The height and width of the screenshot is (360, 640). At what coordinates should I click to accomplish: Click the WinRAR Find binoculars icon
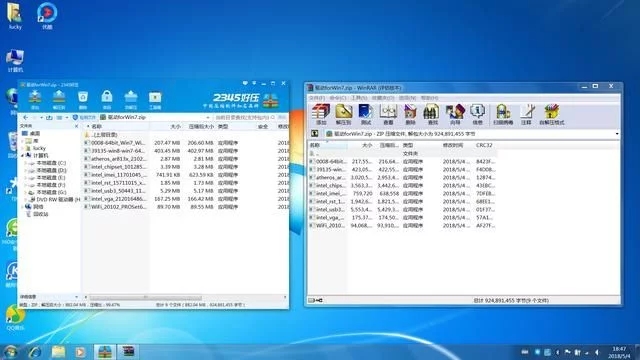point(432,114)
